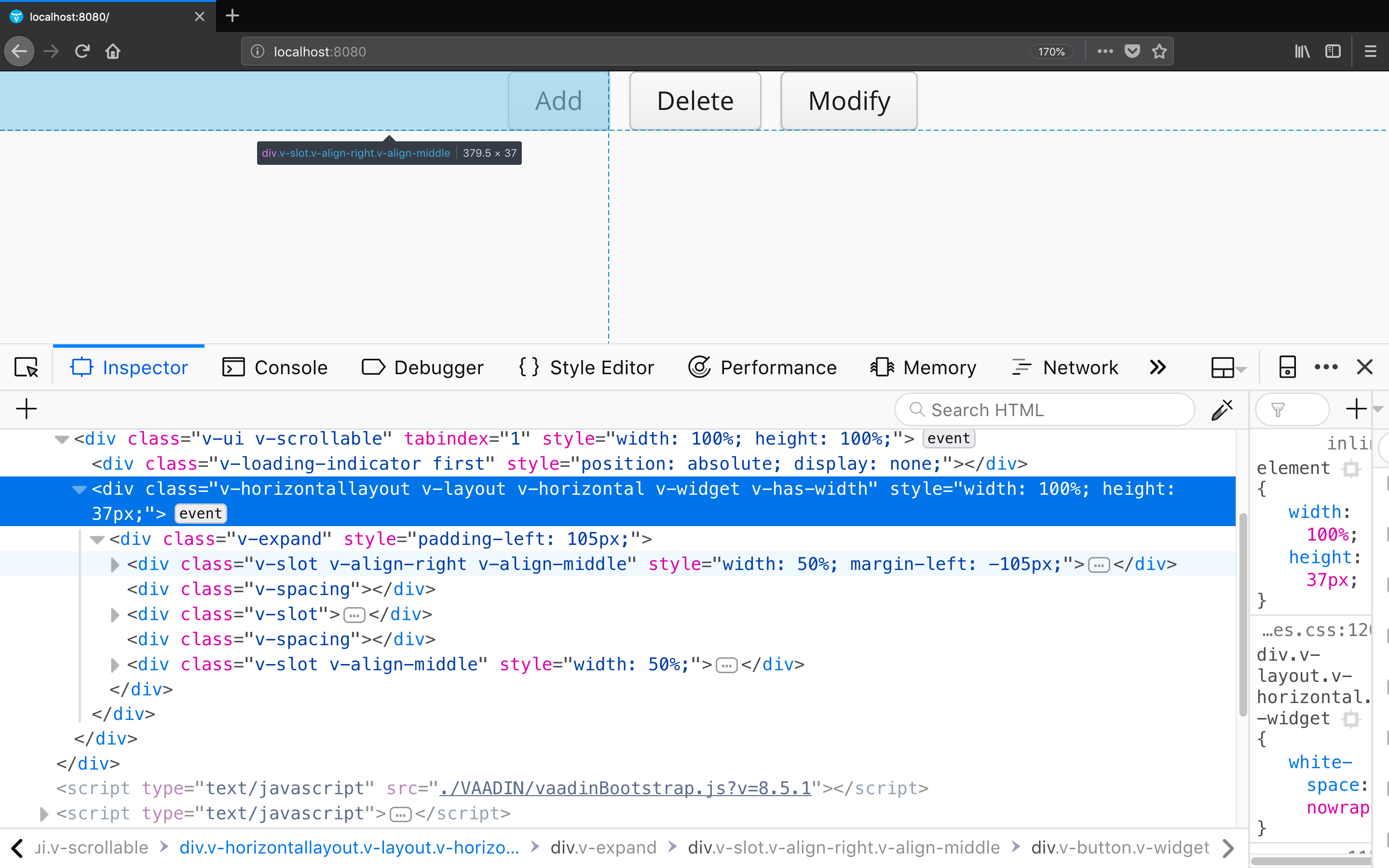Create a new node in markup view

(27, 409)
